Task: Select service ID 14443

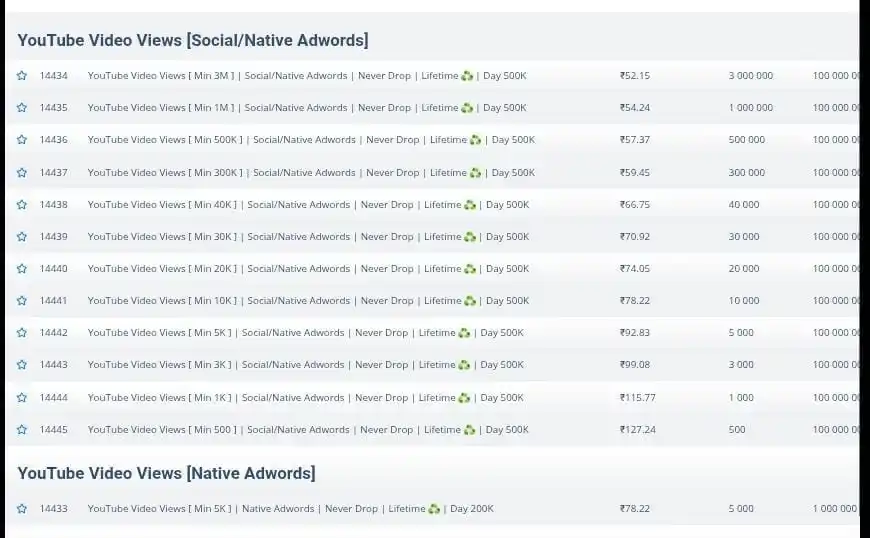Action: (x=54, y=365)
